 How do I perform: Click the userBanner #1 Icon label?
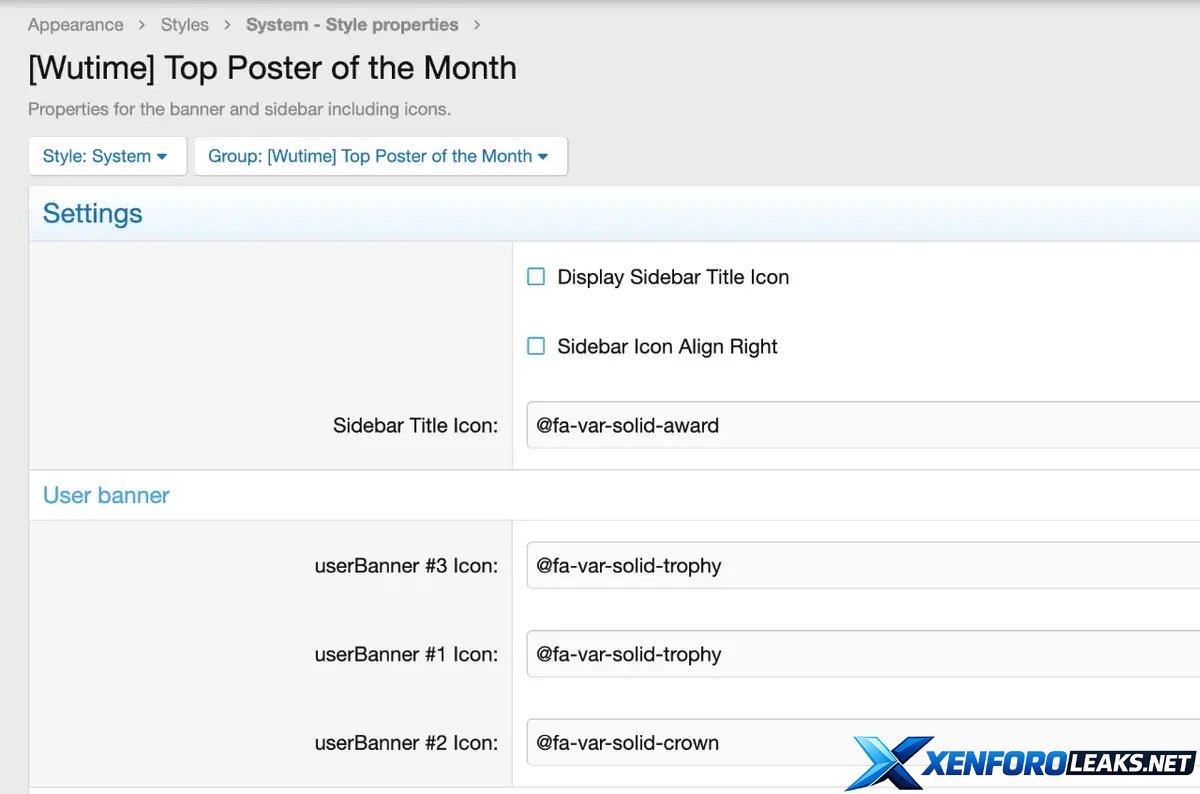(x=406, y=654)
